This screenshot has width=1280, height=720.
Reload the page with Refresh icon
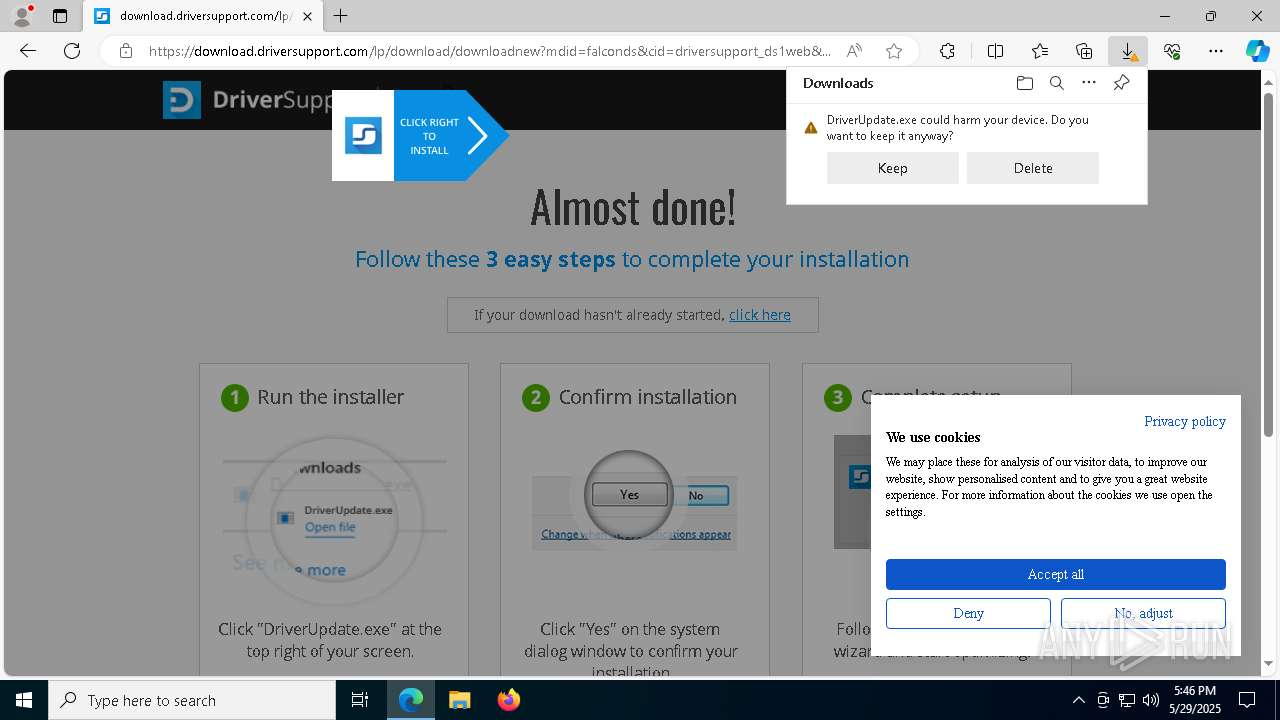(72, 51)
